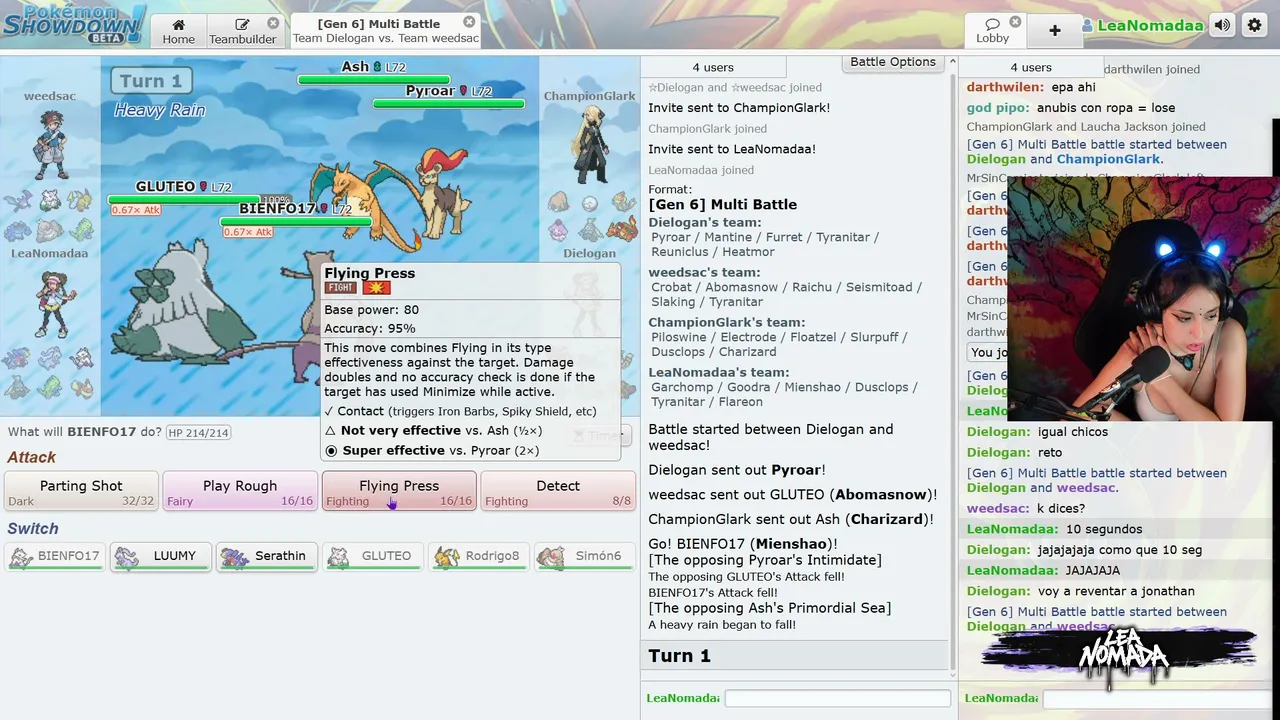Click the Electrode icon in ChampionGlark's team
Viewport: 1280px width, 720px height.
coord(590,202)
